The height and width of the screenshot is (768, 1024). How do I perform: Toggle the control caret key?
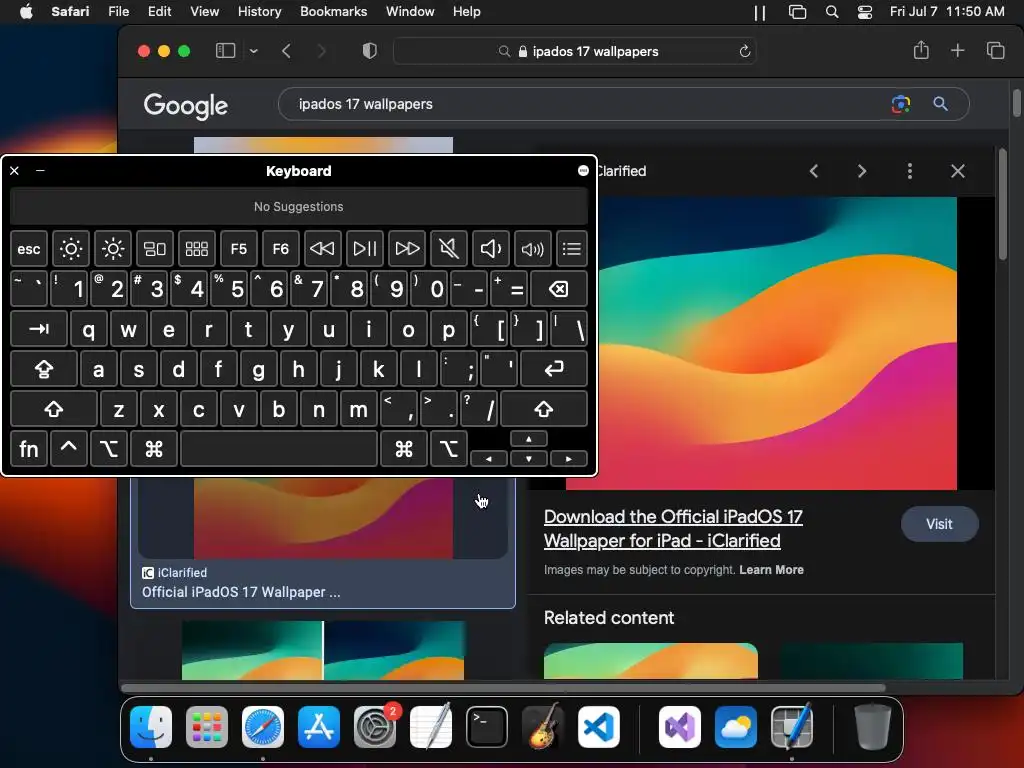(x=69, y=449)
